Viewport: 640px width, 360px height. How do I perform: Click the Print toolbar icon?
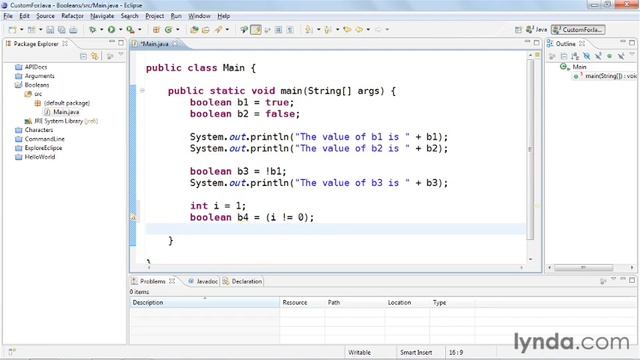[x=73, y=29]
